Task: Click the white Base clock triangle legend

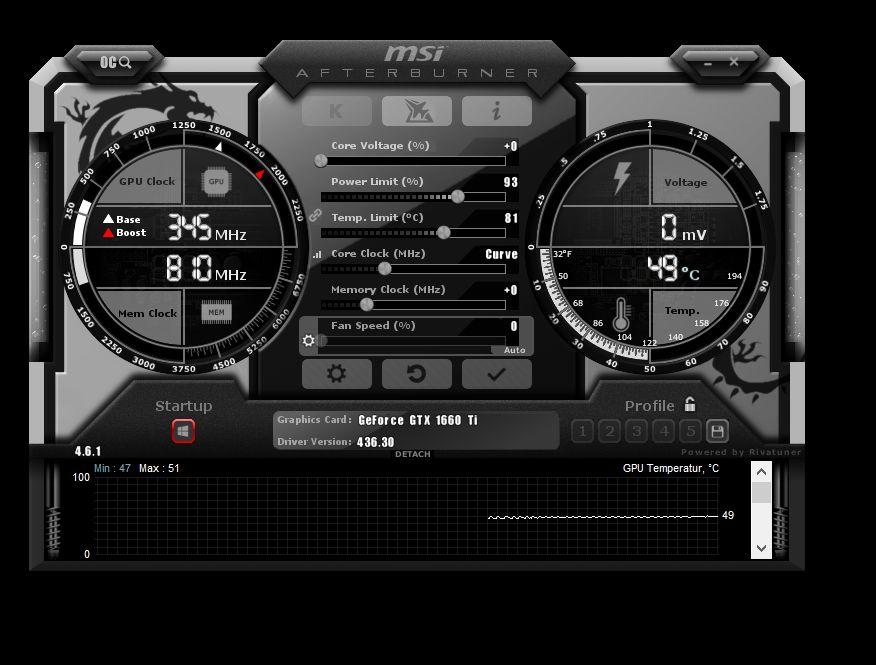Action: tap(108, 218)
